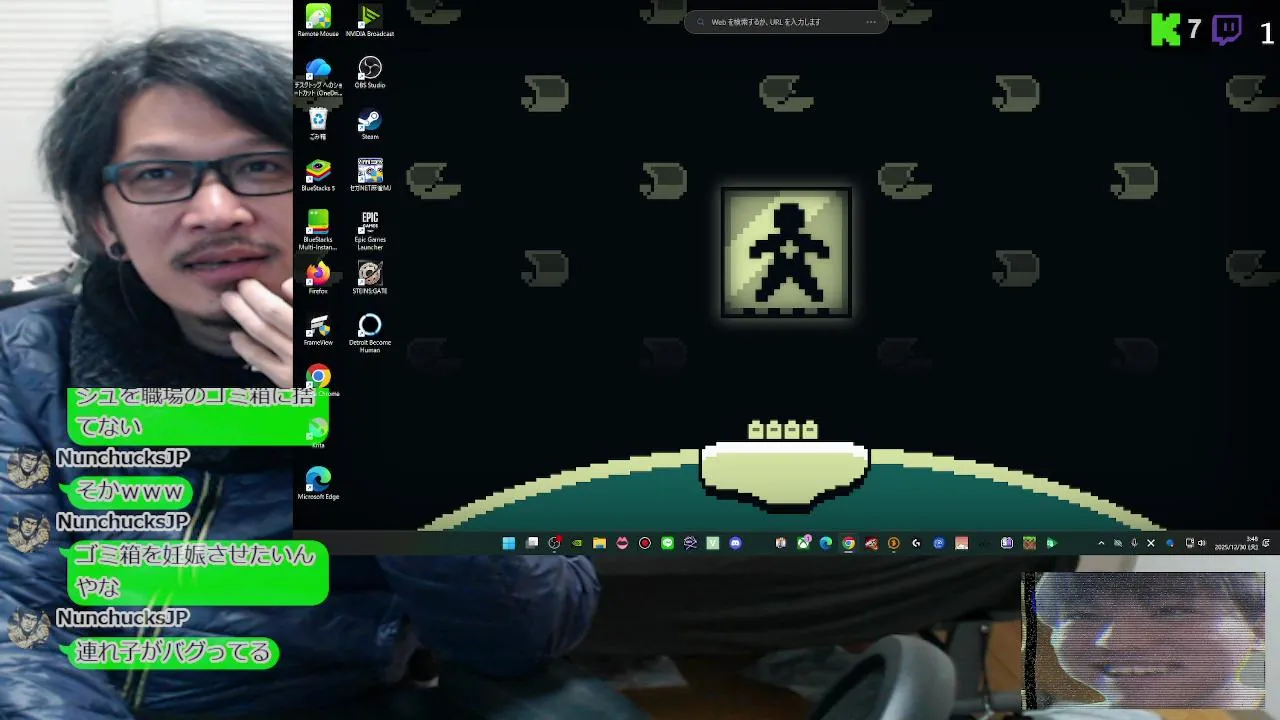Click the chat message '連れ子がバグってる'

pyautogui.click(x=174, y=653)
